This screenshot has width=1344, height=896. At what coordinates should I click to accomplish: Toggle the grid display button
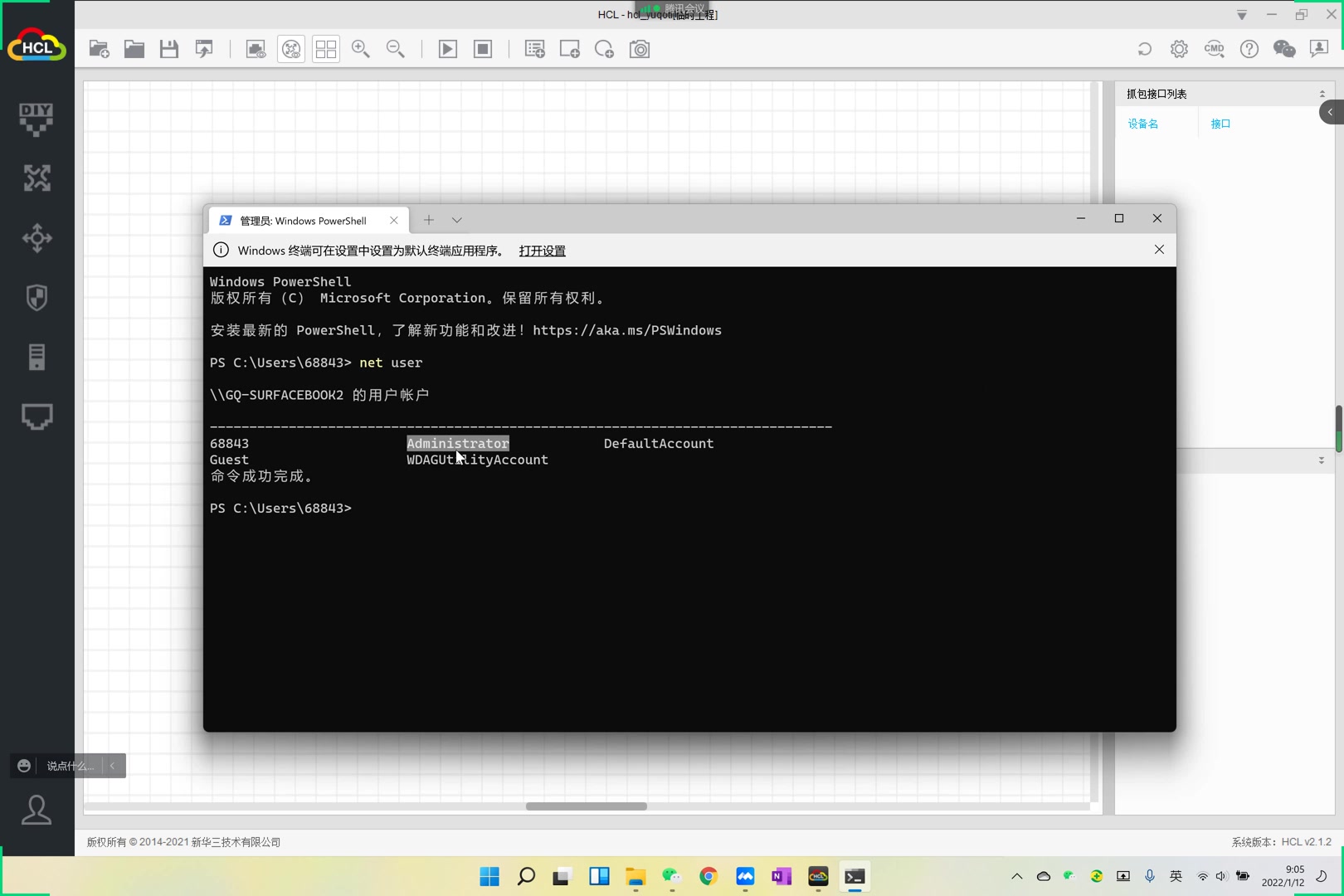click(x=326, y=49)
